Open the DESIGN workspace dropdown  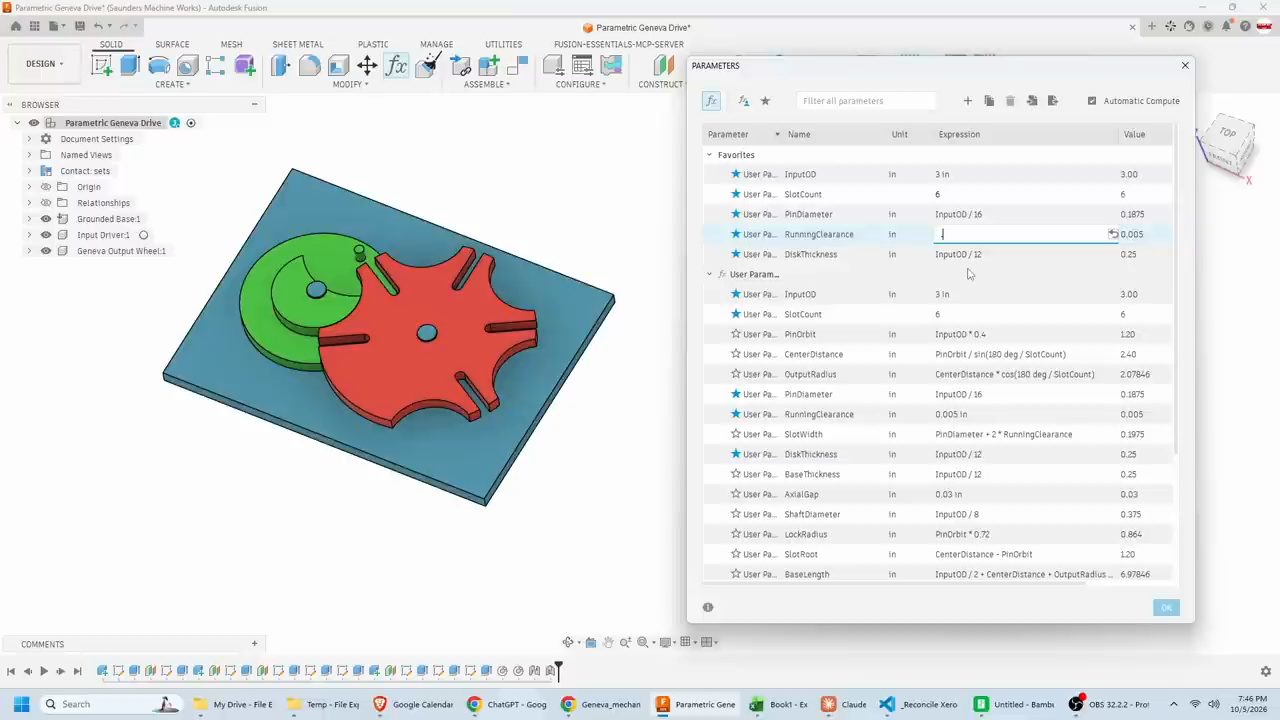tap(44, 64)
